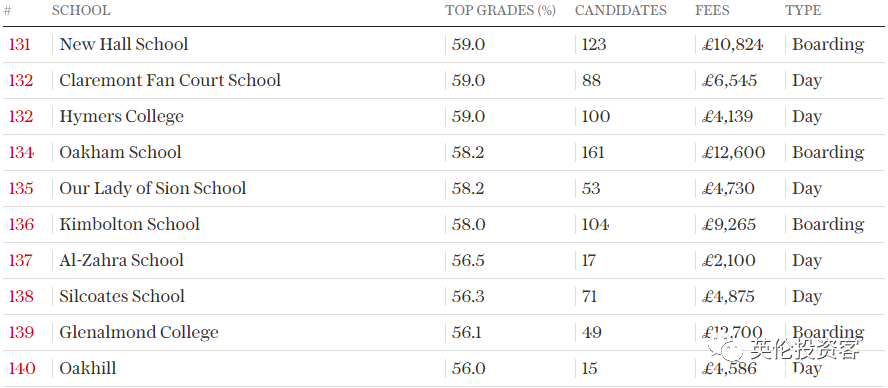Open Hymers College entry
The width and height of the screenshot is (888, 388).
(x=122, y=116)
